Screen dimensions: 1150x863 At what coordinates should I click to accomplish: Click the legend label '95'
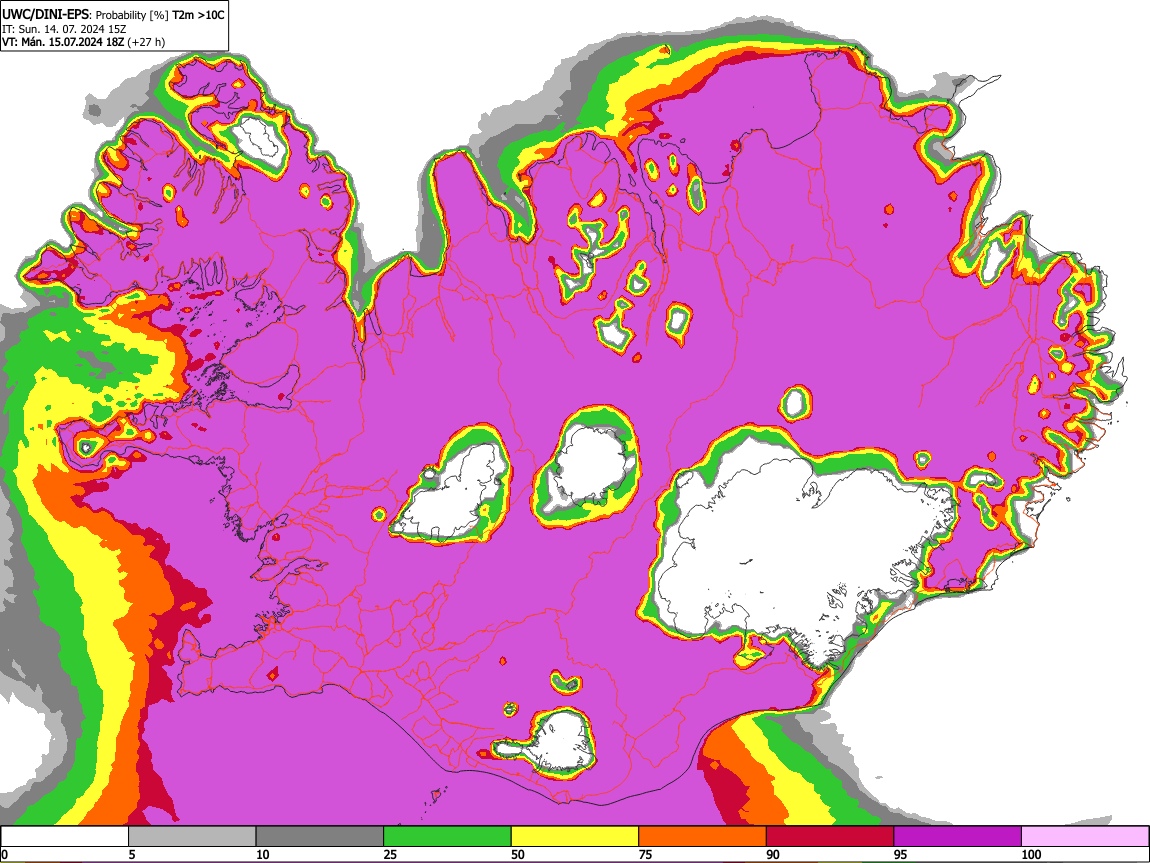pos(901,854)
